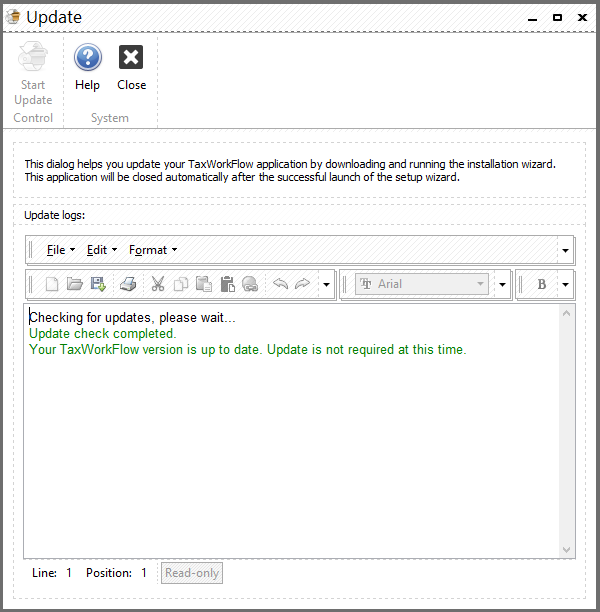Expand standard toolbar overflow arrow

[x=326, y=285]
